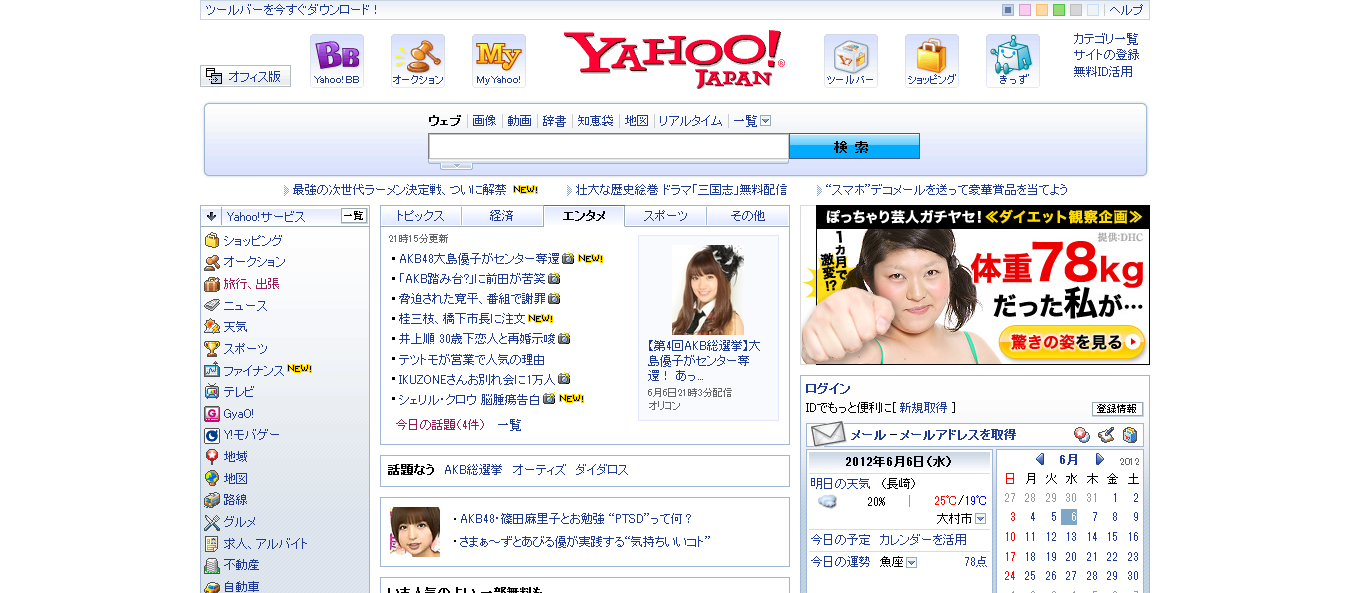Screen dimensions: 1349x593
Task: Open headline AKB48大島優子がセンター奪還
Action: click(x=479, y=259)
